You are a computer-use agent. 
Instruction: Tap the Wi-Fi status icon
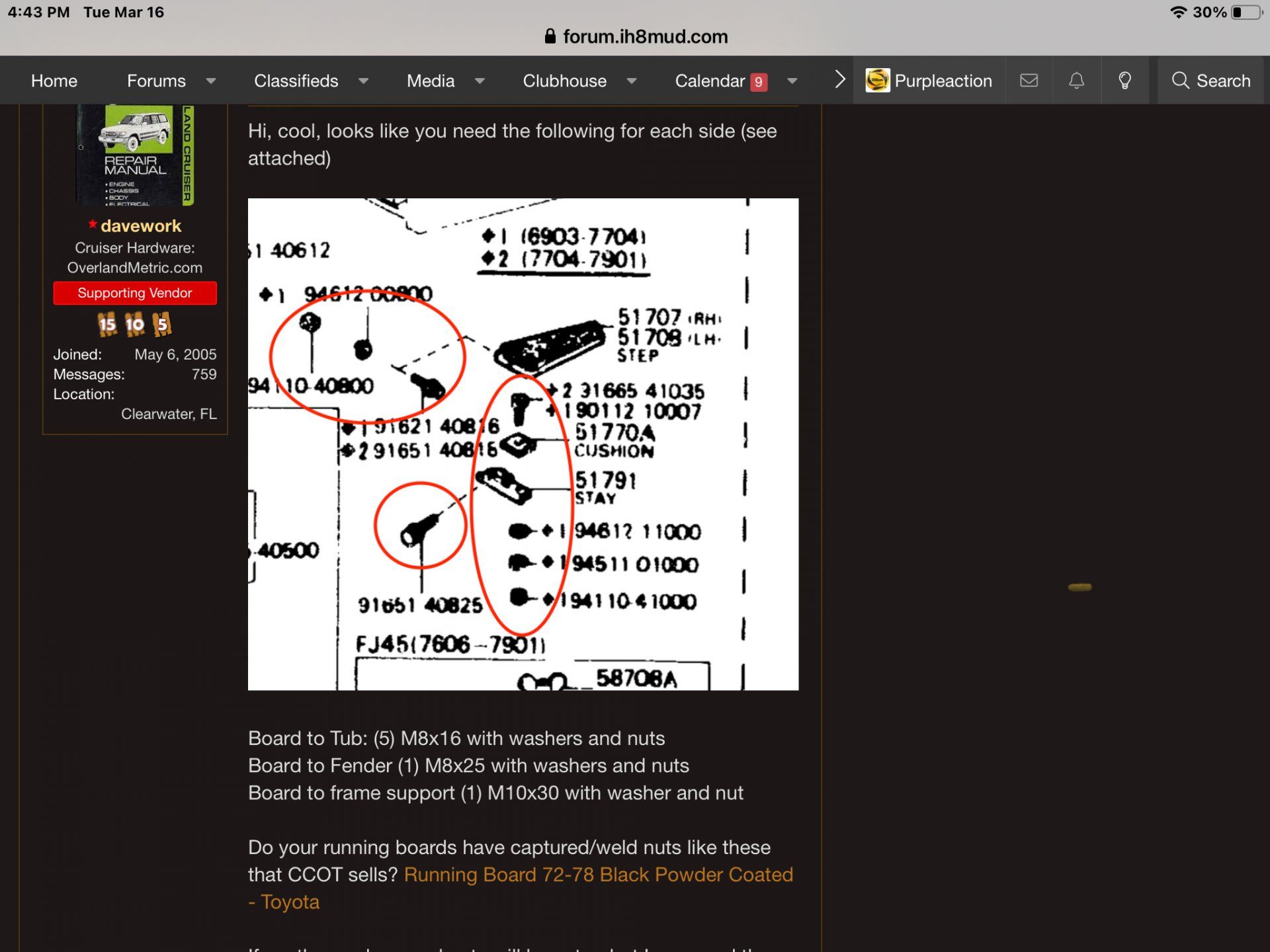(1178, 12)
